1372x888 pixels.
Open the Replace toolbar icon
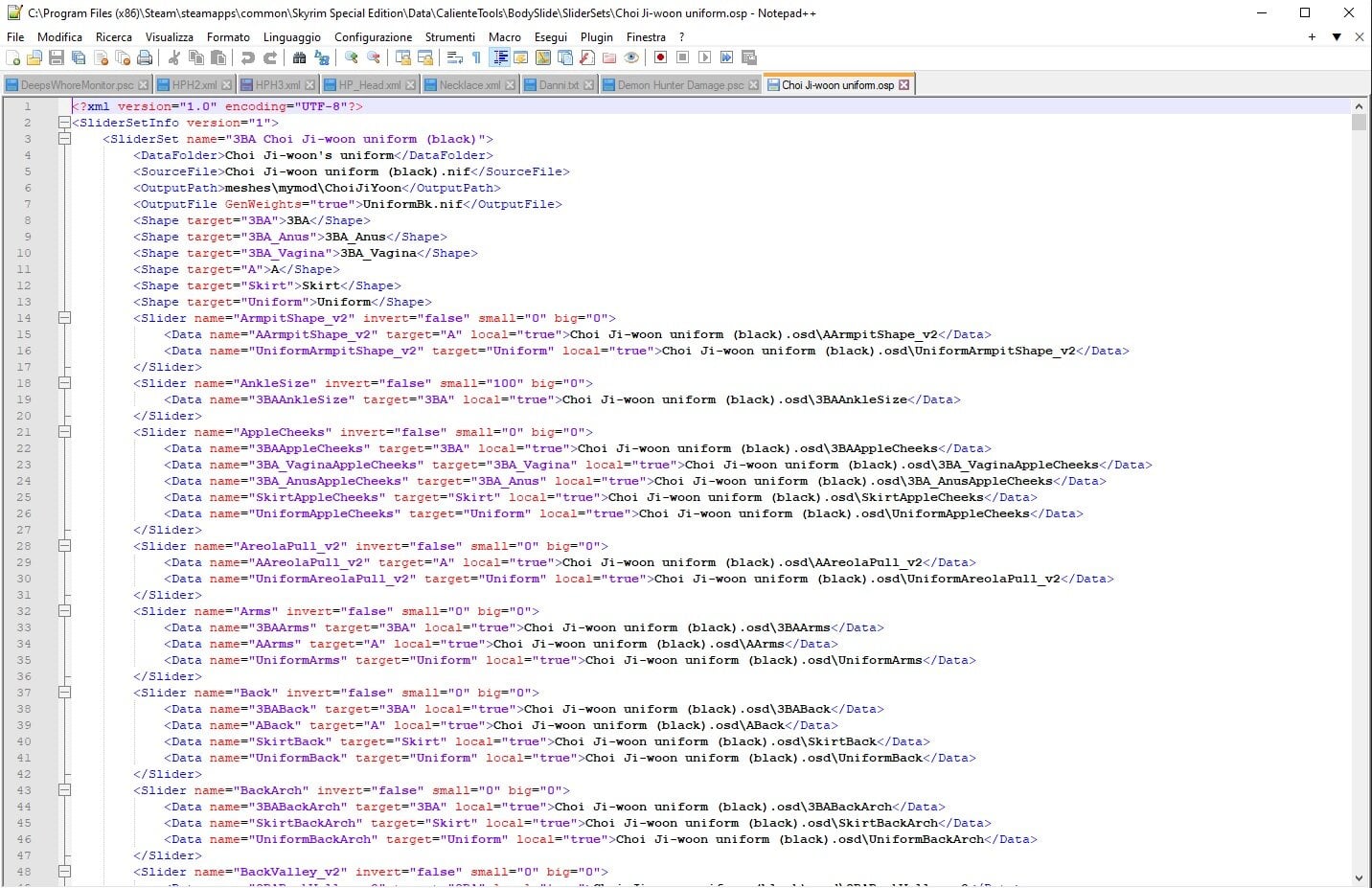tap(321, 57)
